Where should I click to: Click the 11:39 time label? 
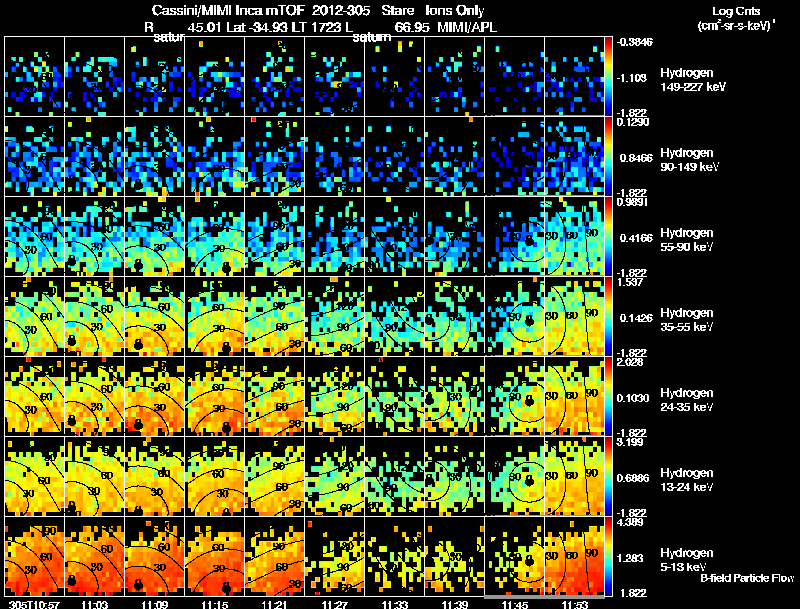(x=455, y=605)
